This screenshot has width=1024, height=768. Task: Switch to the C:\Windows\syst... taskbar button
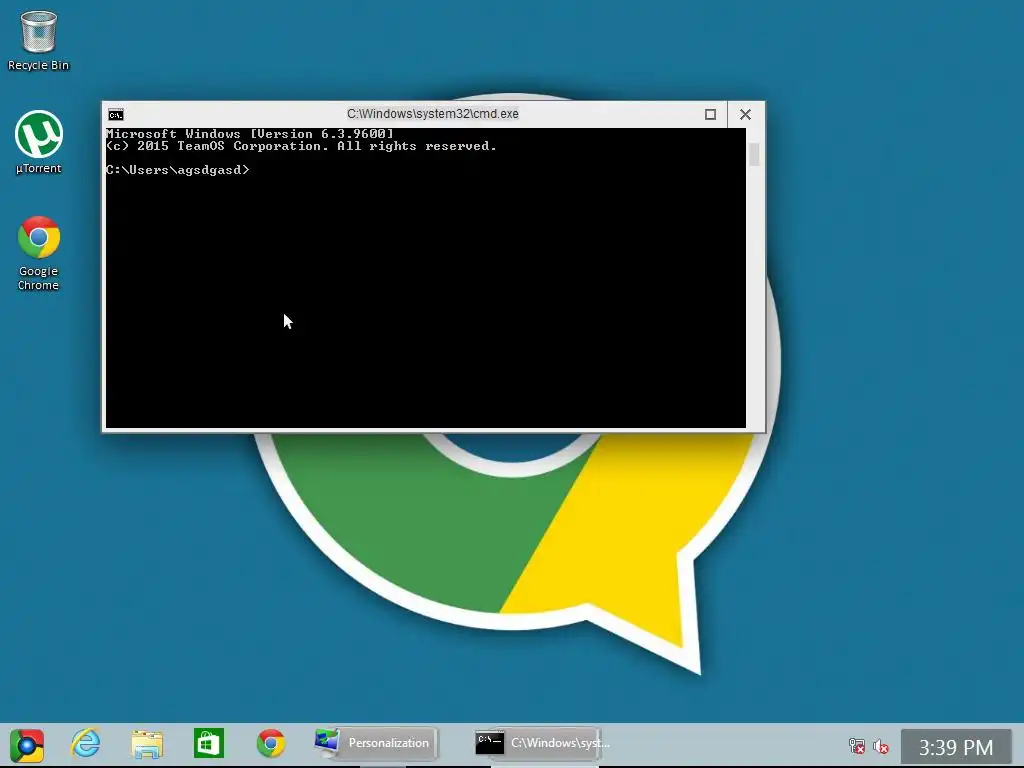[x=541, y=743]
